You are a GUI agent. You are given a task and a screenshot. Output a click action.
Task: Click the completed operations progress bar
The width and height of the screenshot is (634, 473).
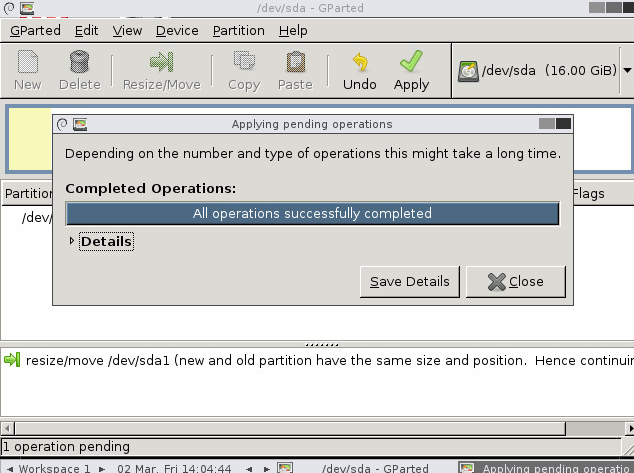313,213
